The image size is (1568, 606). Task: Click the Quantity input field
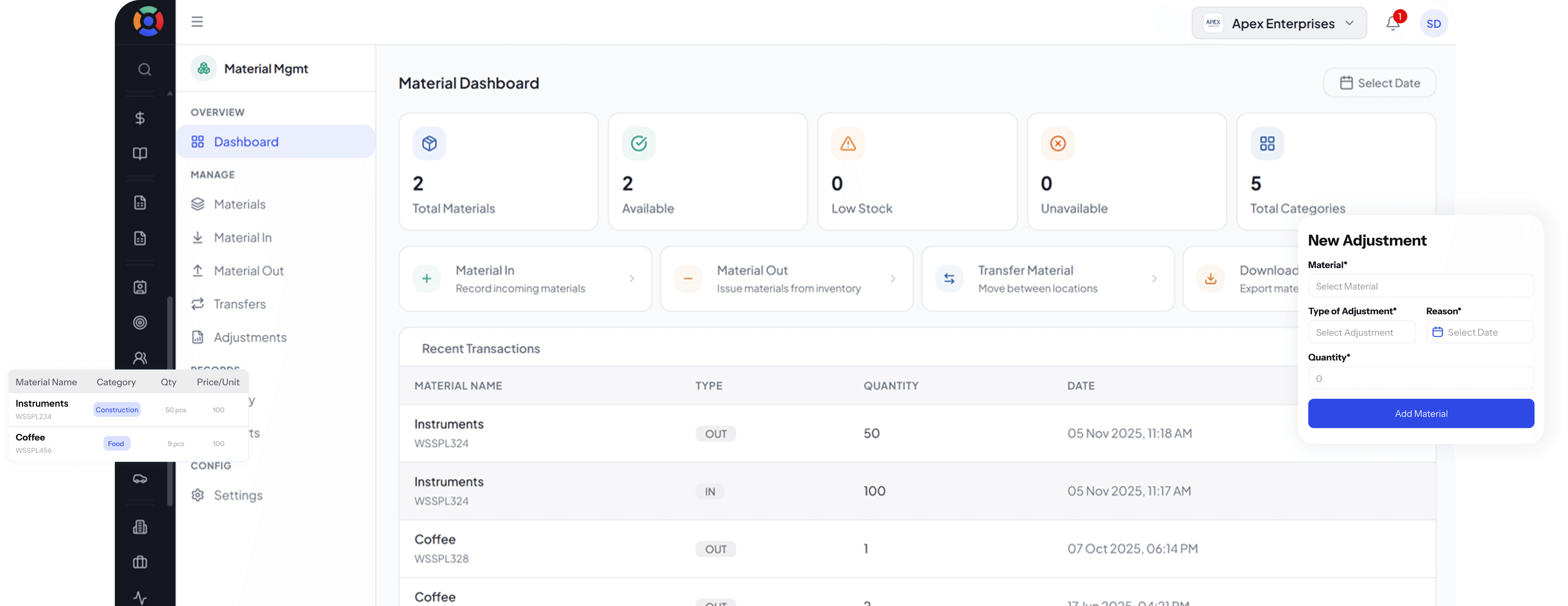pos(1421,379)
